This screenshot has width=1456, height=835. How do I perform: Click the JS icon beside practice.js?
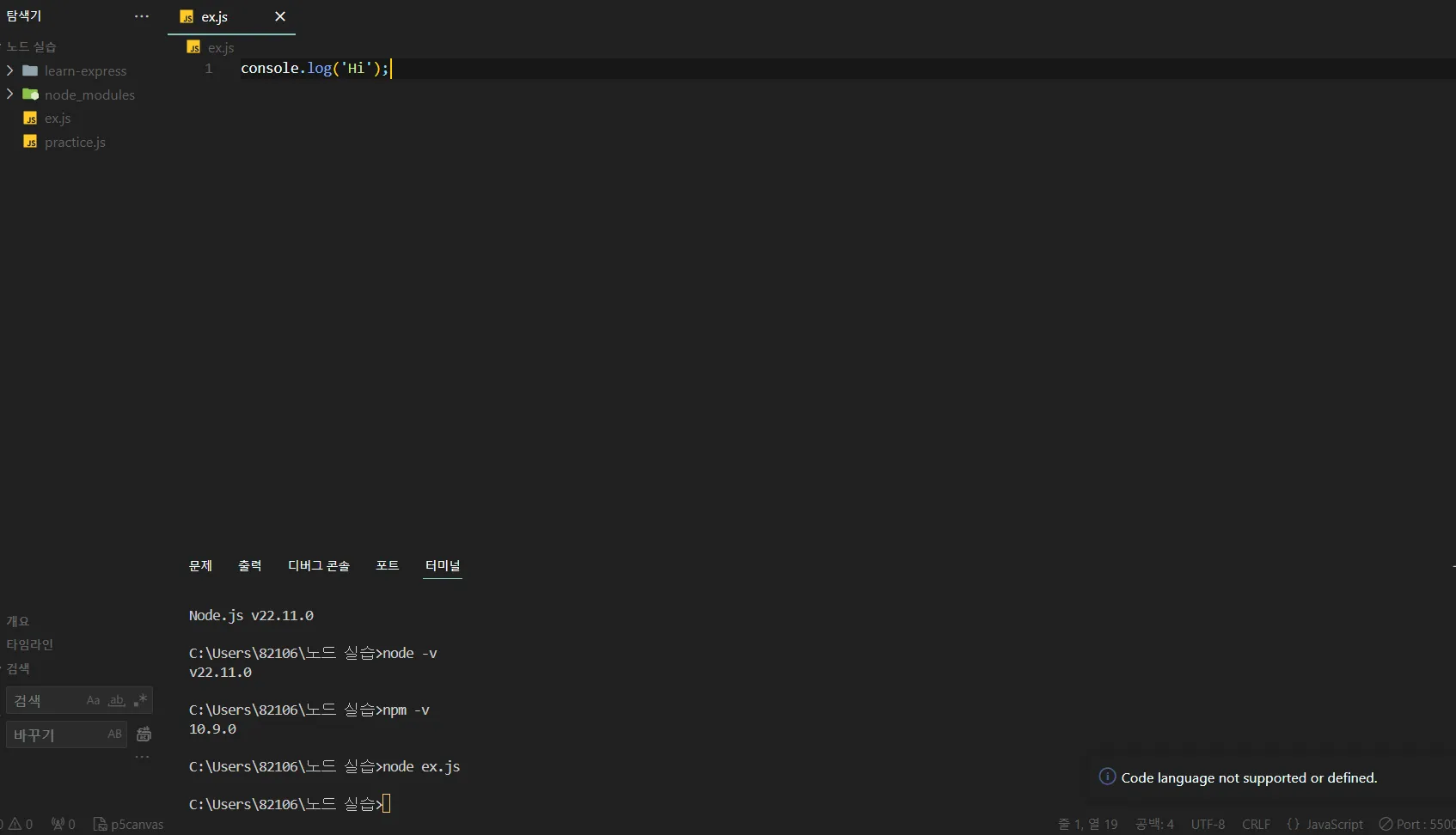(x=30, y=142)
